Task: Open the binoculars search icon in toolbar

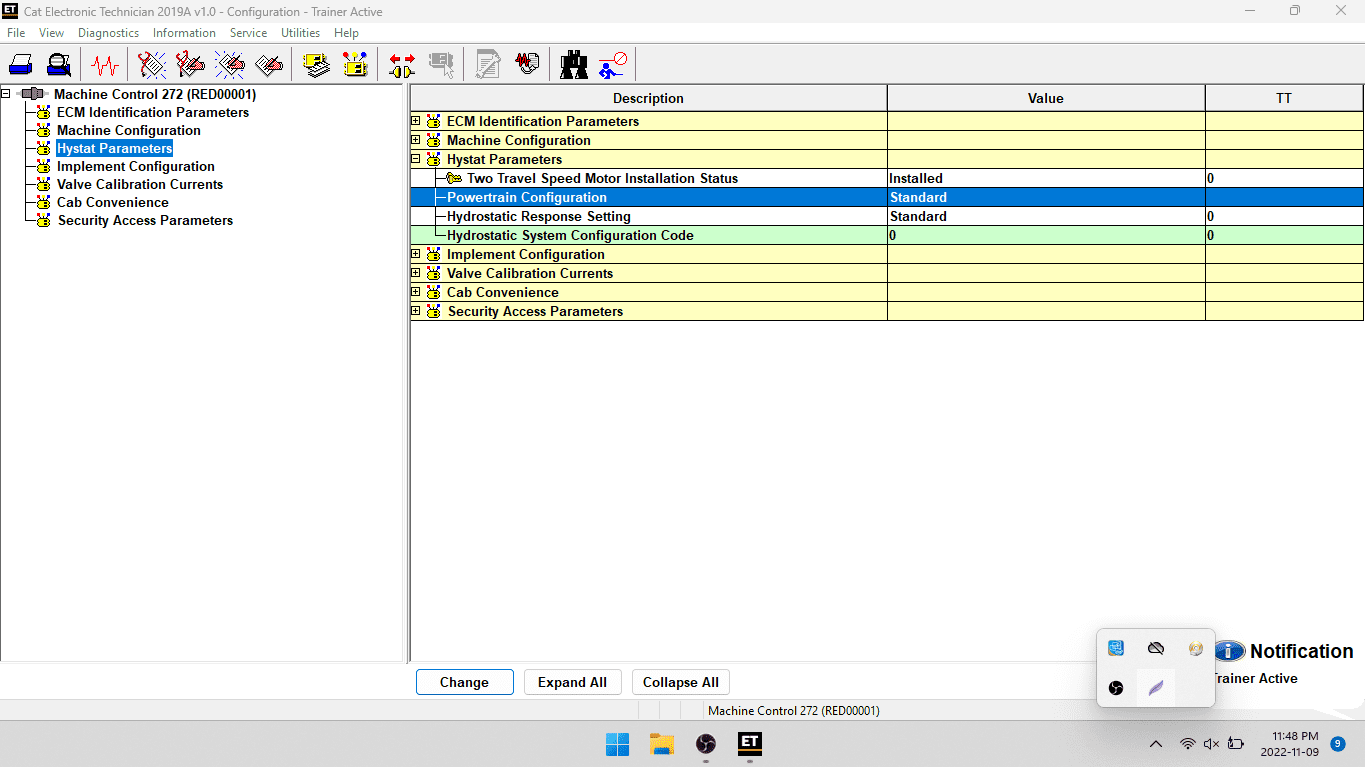Action: (x=574, y=65)
